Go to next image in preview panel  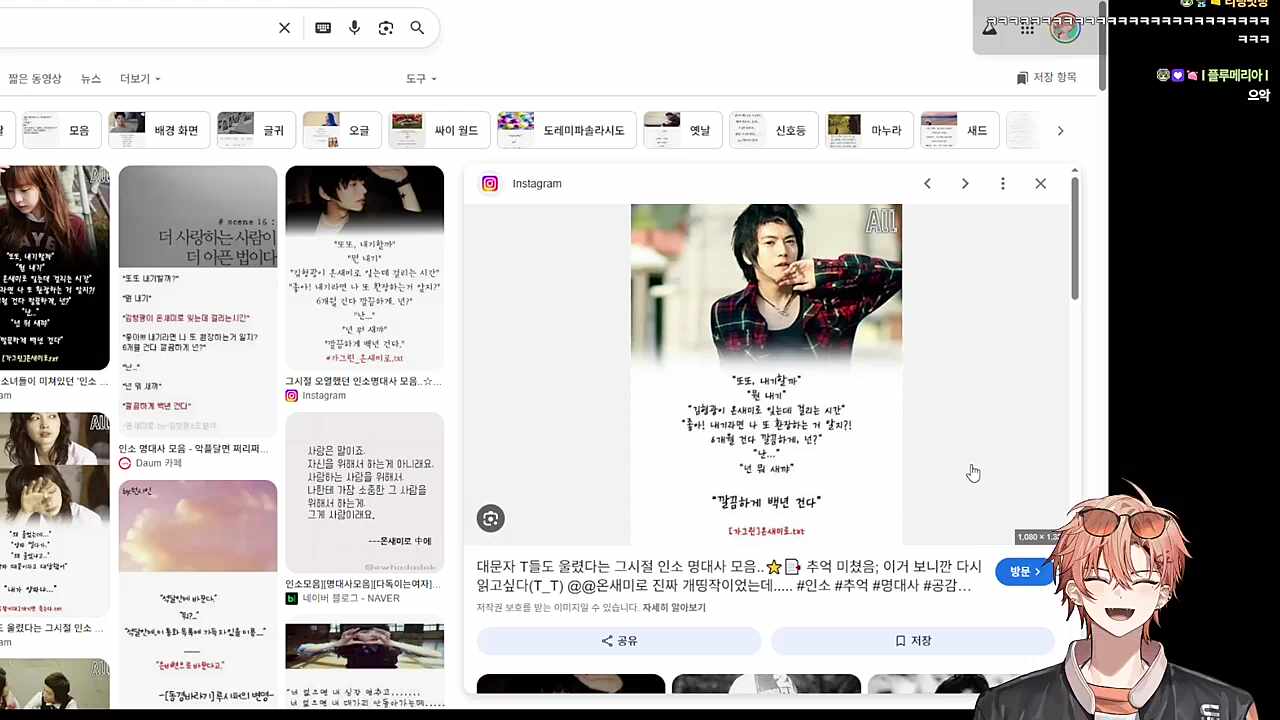click(965, 183)
